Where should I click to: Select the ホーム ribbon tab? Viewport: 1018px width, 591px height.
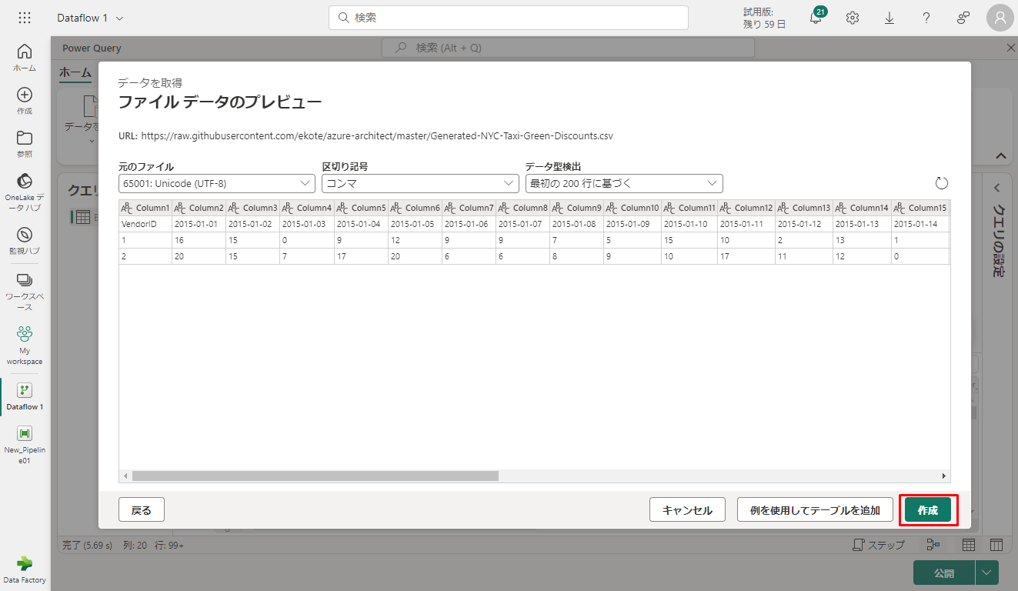(75, 73)
